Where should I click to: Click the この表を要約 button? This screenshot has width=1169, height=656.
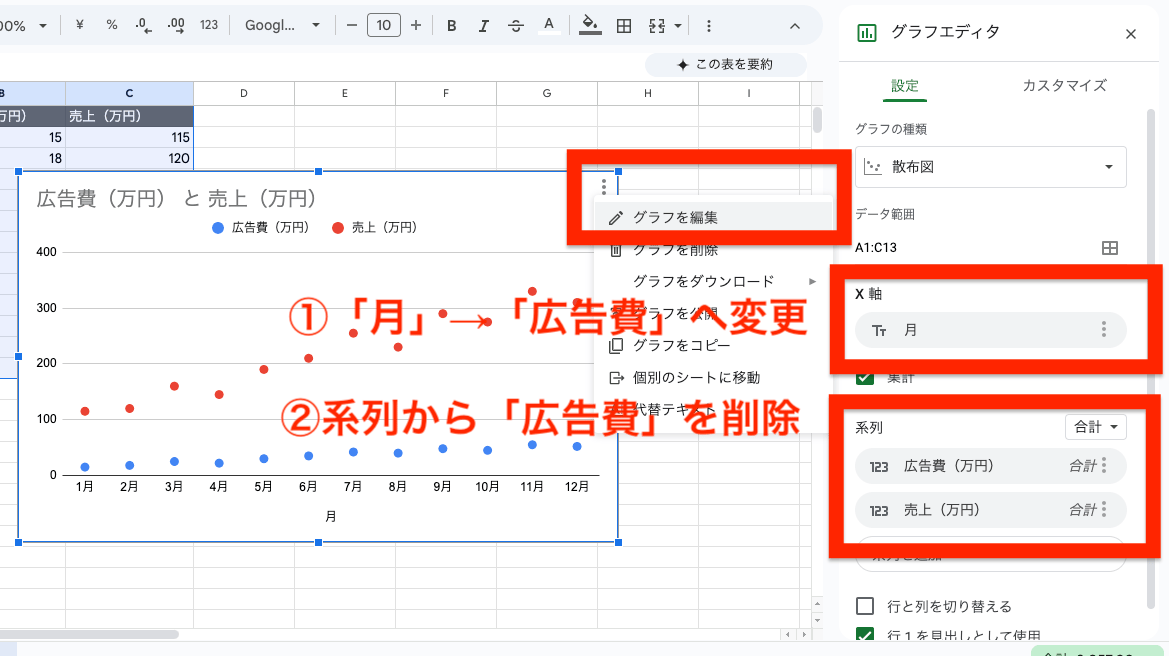[x=725, y=64]
